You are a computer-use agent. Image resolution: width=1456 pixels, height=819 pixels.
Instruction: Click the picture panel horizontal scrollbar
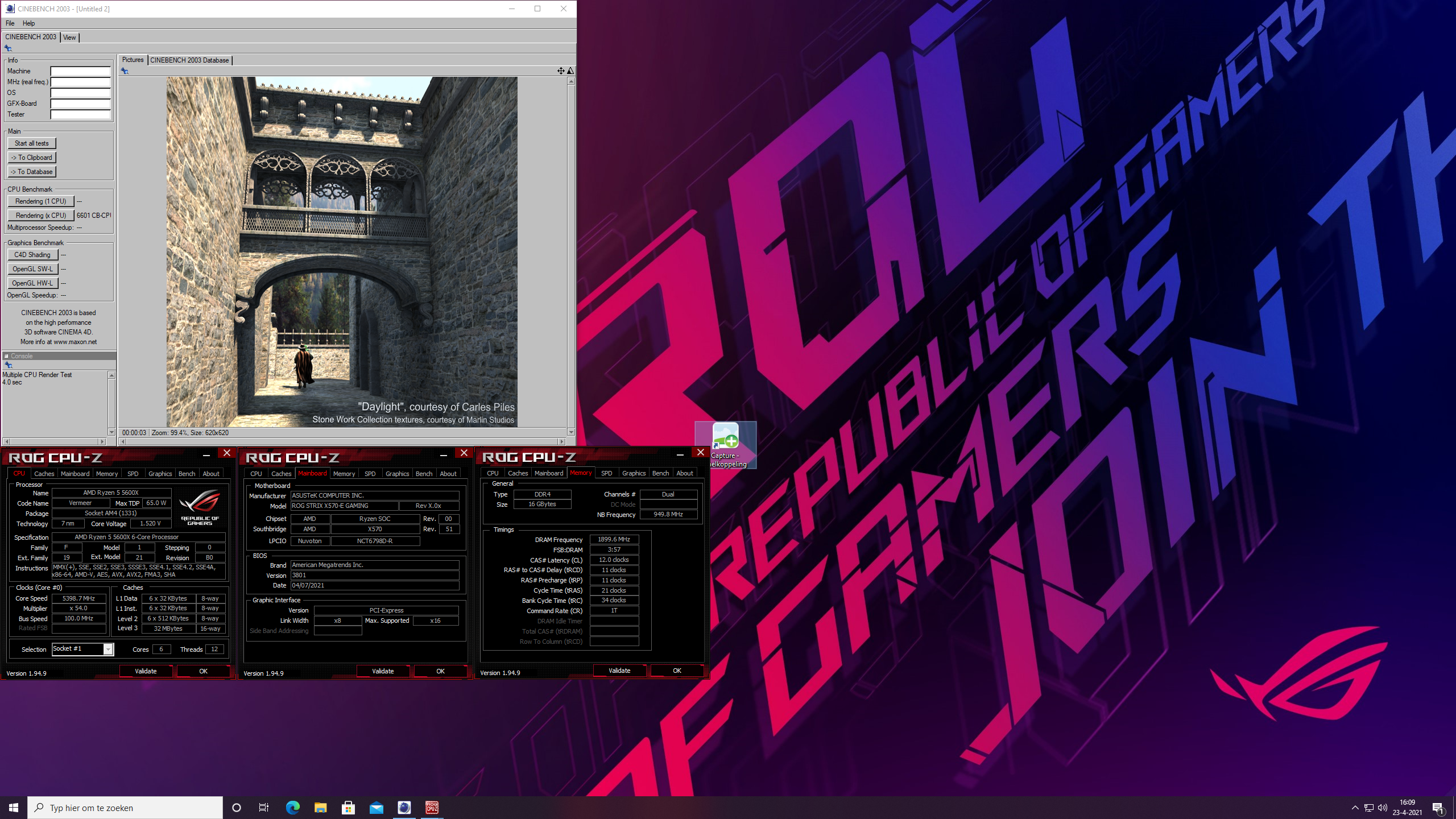coord(342,441)
